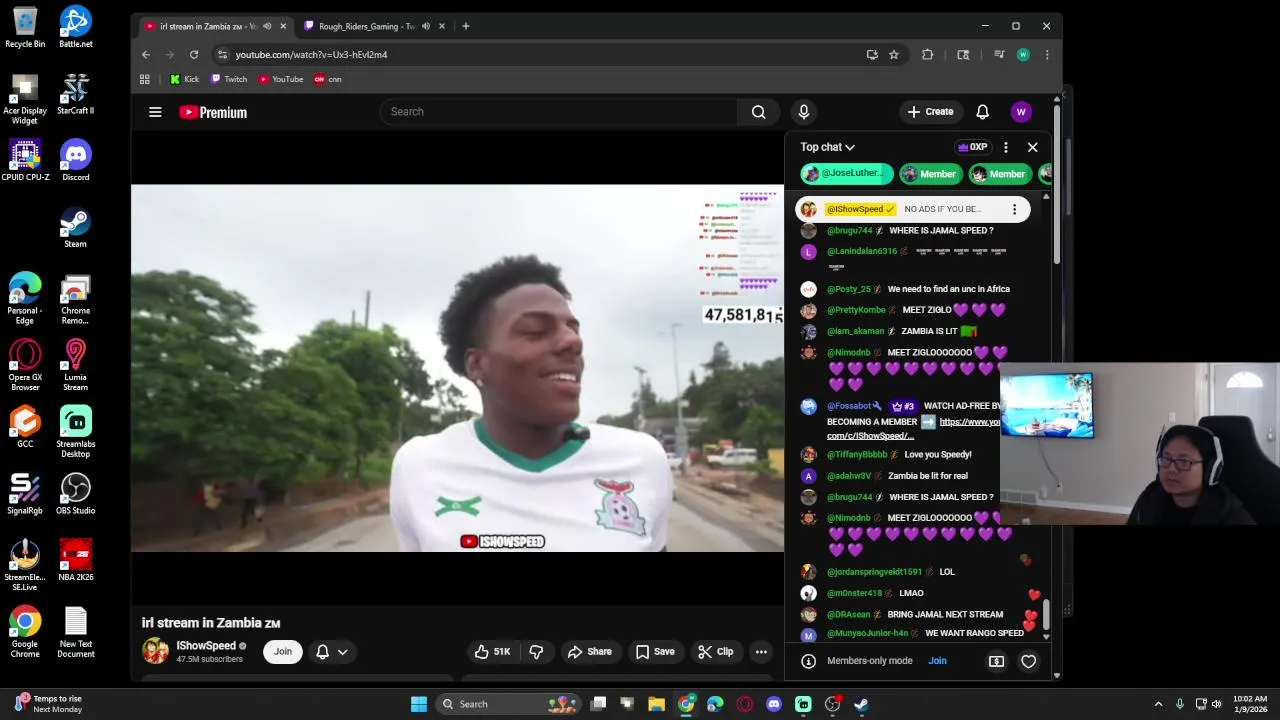The width and height of the screenshot is (1280, 720).
Task: Open IShowSpeed channel name link
Action: [206, 646]
